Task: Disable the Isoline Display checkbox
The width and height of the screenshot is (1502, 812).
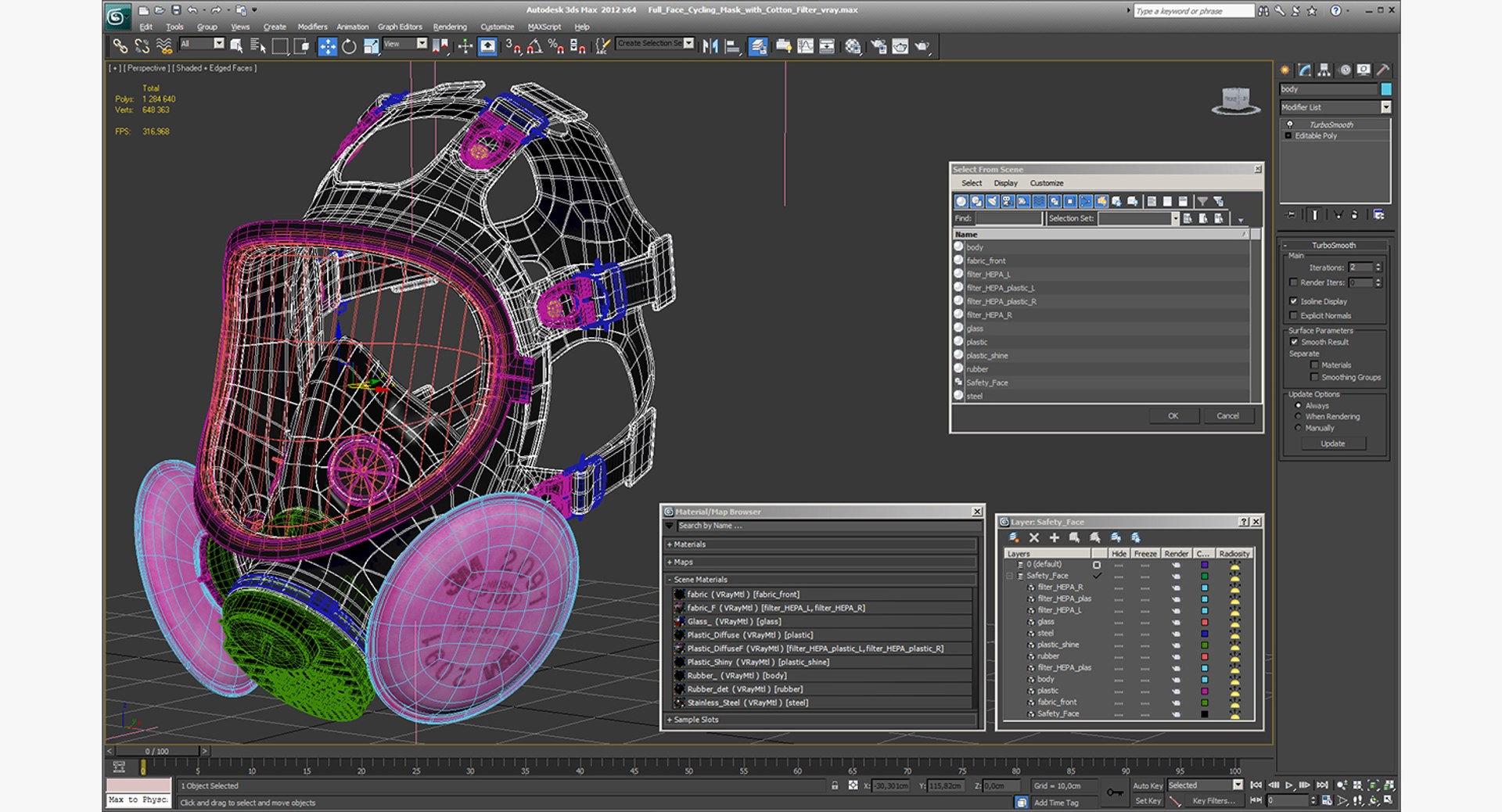Action: coord(1294,301)
